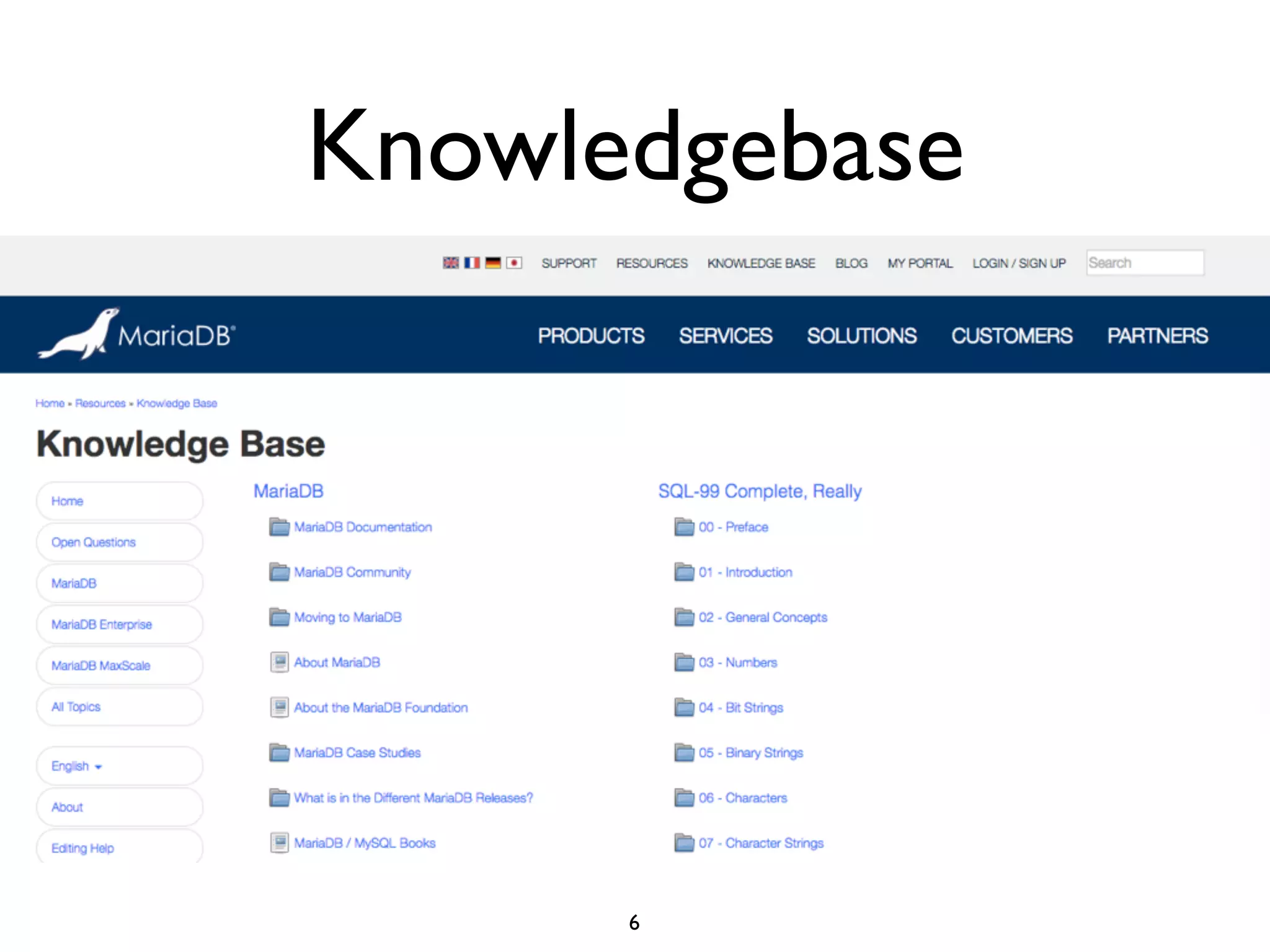Open the Different MariaDB Releases folder icon
The height and width of the screenshot is (952, 1270).
coord(280,798)
